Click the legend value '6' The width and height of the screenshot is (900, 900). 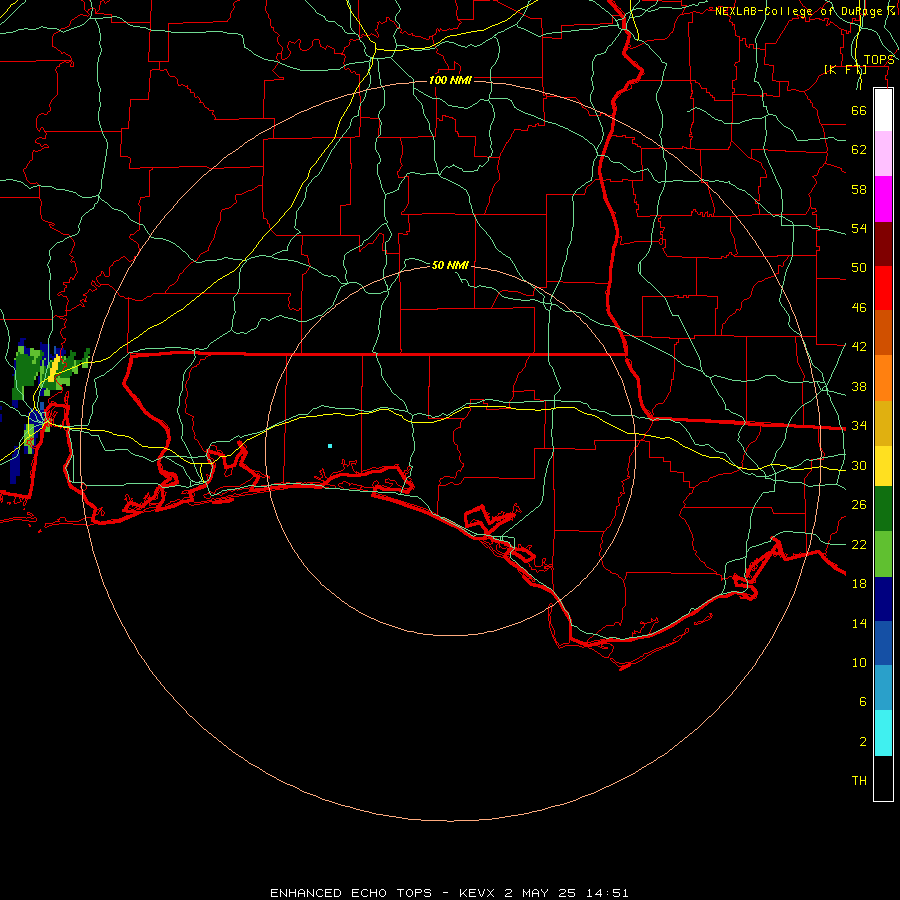coord(862,701)
